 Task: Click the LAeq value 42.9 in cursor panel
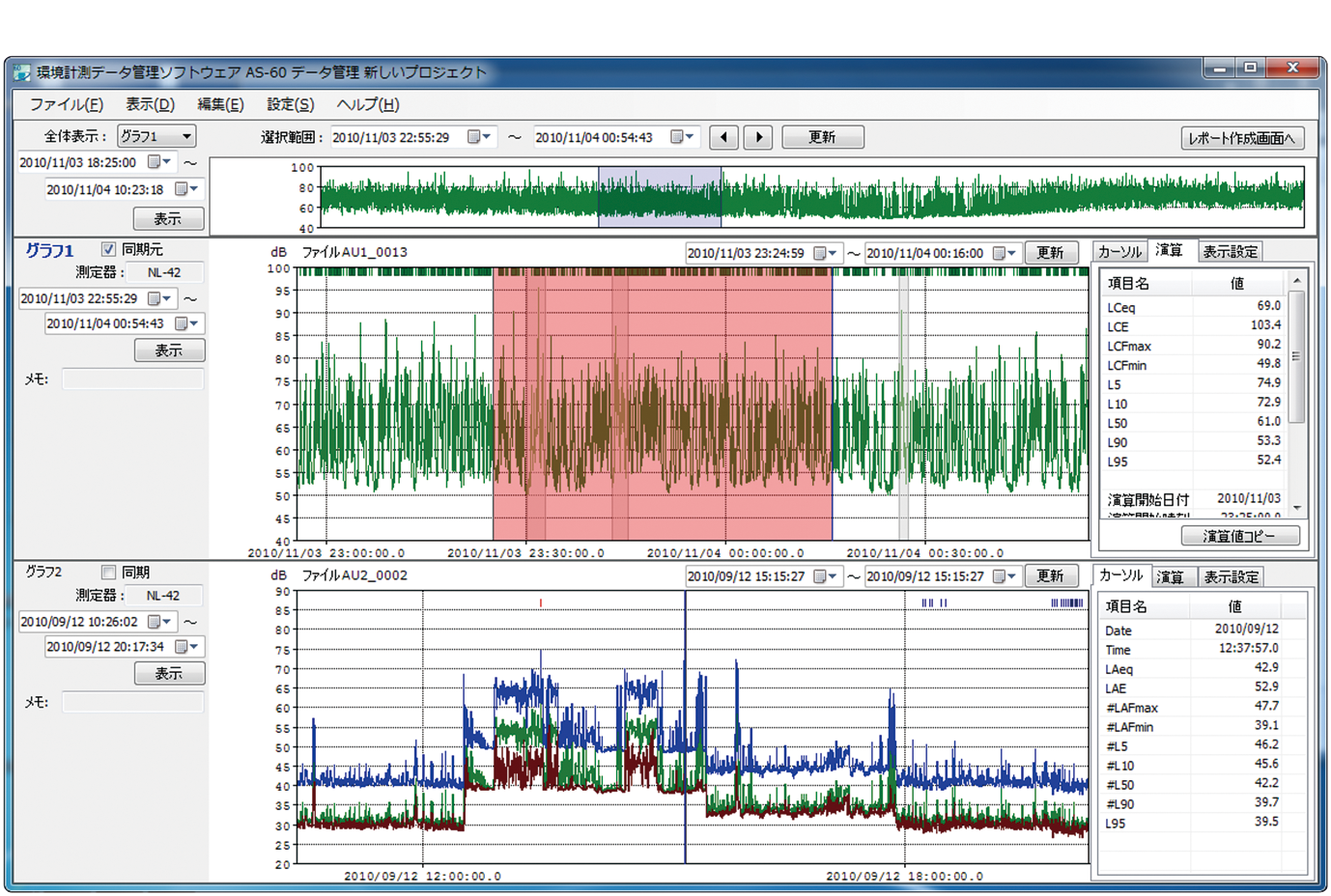click(x=1266, y=668)
